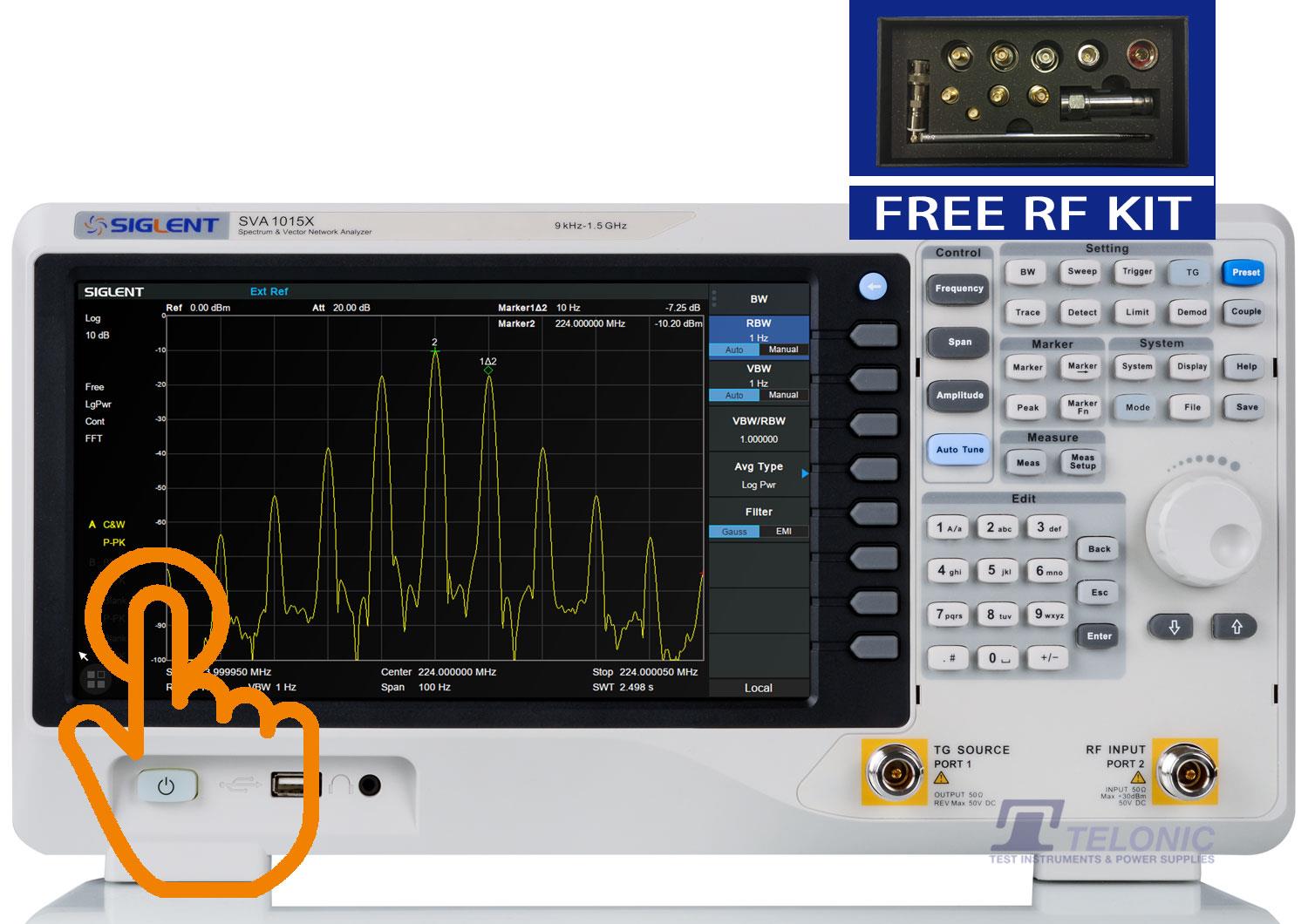Switch Filter type to EMI

pos(783,532)
